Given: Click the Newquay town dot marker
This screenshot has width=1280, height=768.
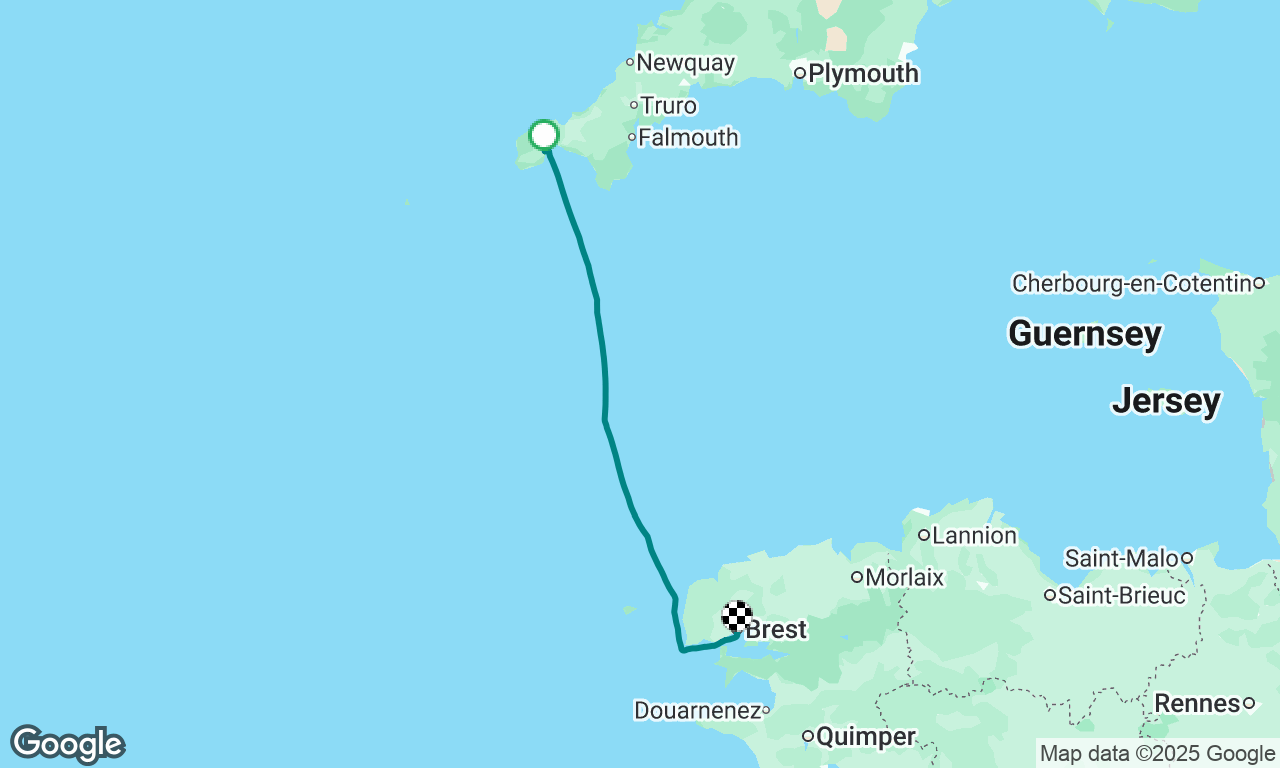Looking at the screenshot, I should click(630, 62).
